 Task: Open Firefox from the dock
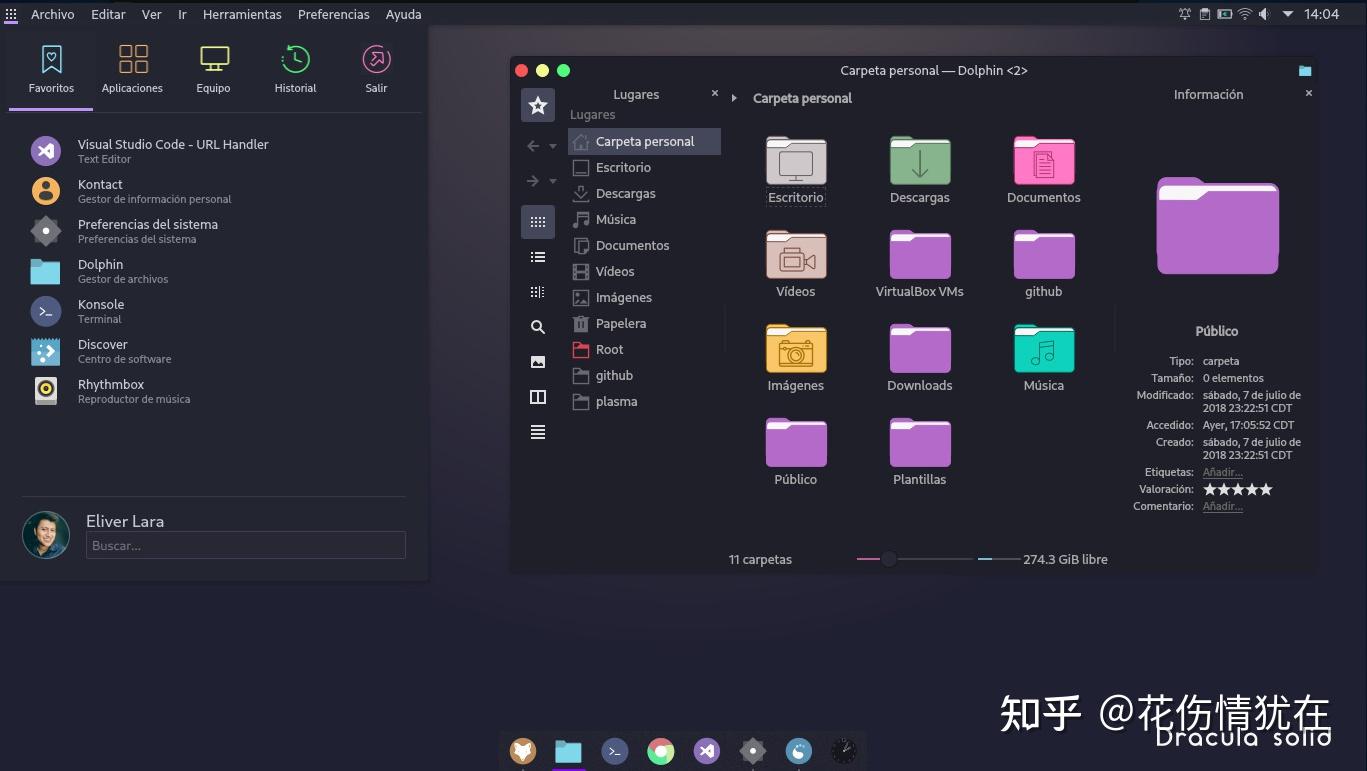pos(523,751)
